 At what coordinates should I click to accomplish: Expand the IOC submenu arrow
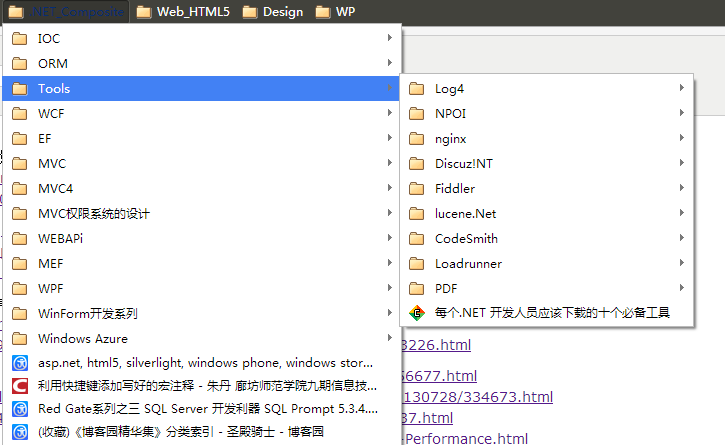point(390,37)
